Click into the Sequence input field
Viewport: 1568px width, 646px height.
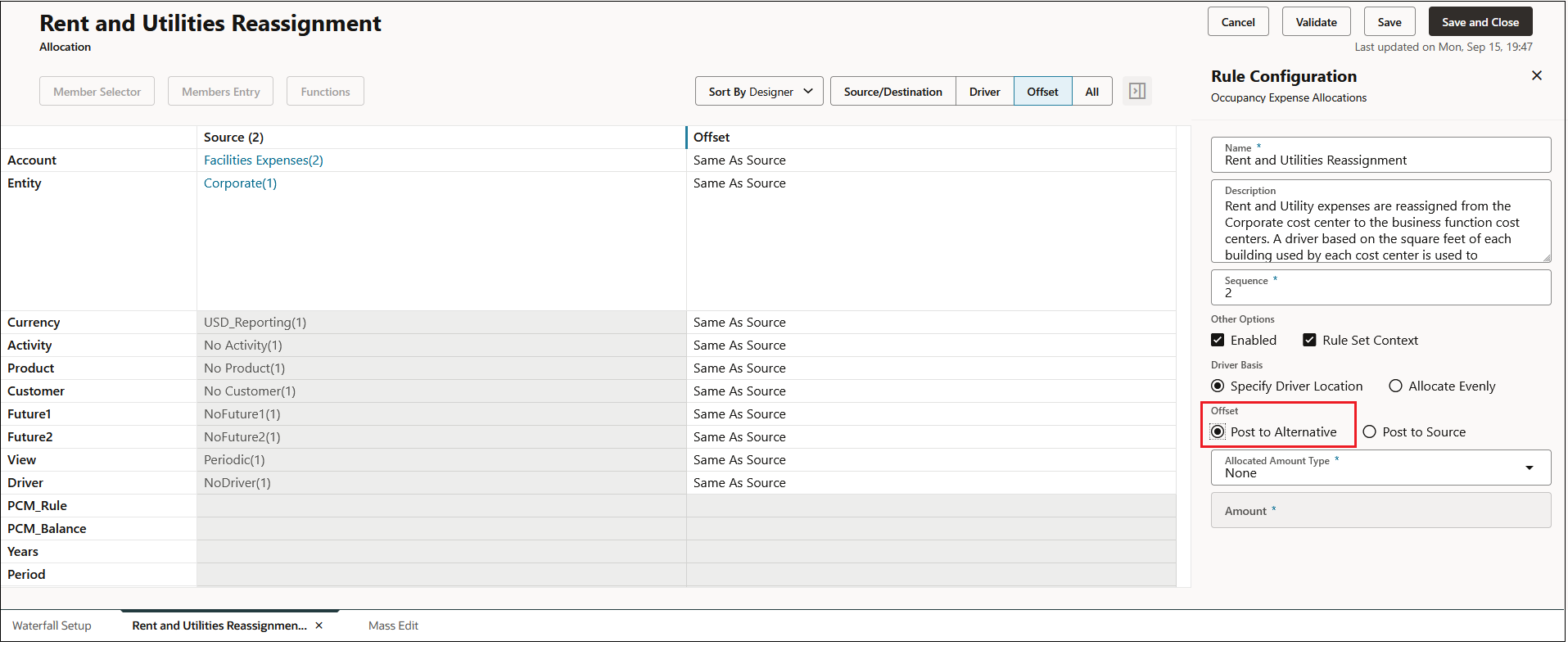pyautogui.click(x=1380, y=287)
